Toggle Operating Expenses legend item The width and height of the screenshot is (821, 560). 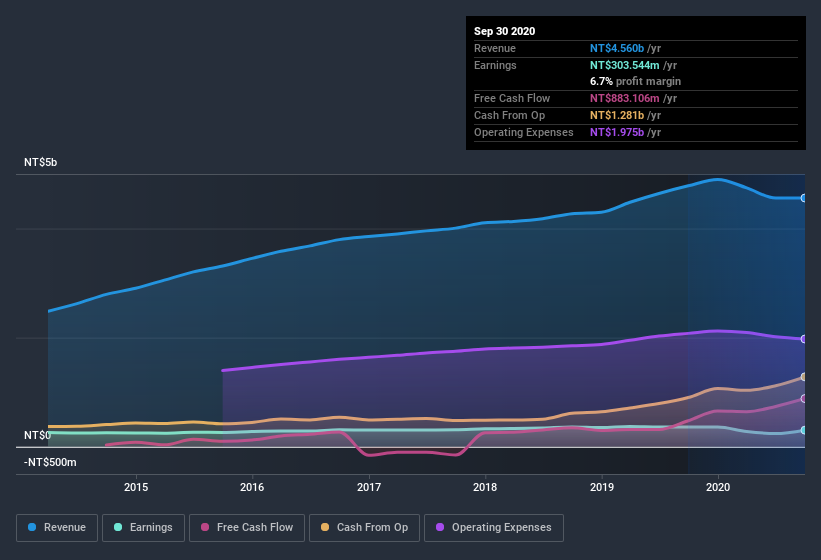(493, 527)
